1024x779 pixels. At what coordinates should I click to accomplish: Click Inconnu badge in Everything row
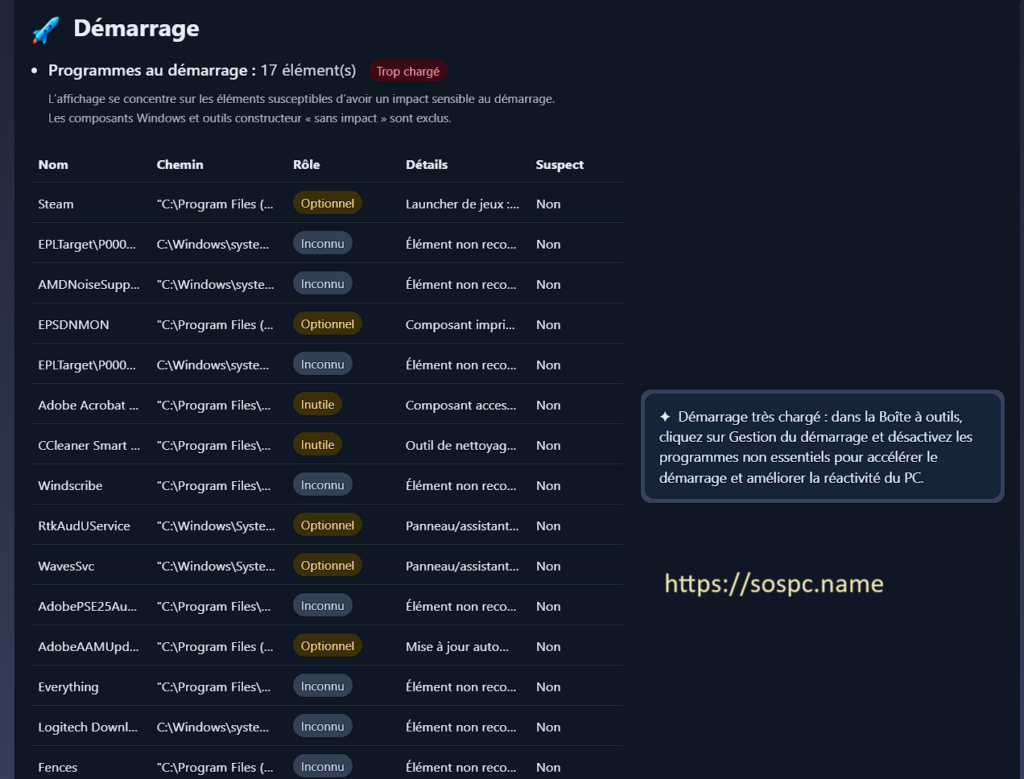323,686
